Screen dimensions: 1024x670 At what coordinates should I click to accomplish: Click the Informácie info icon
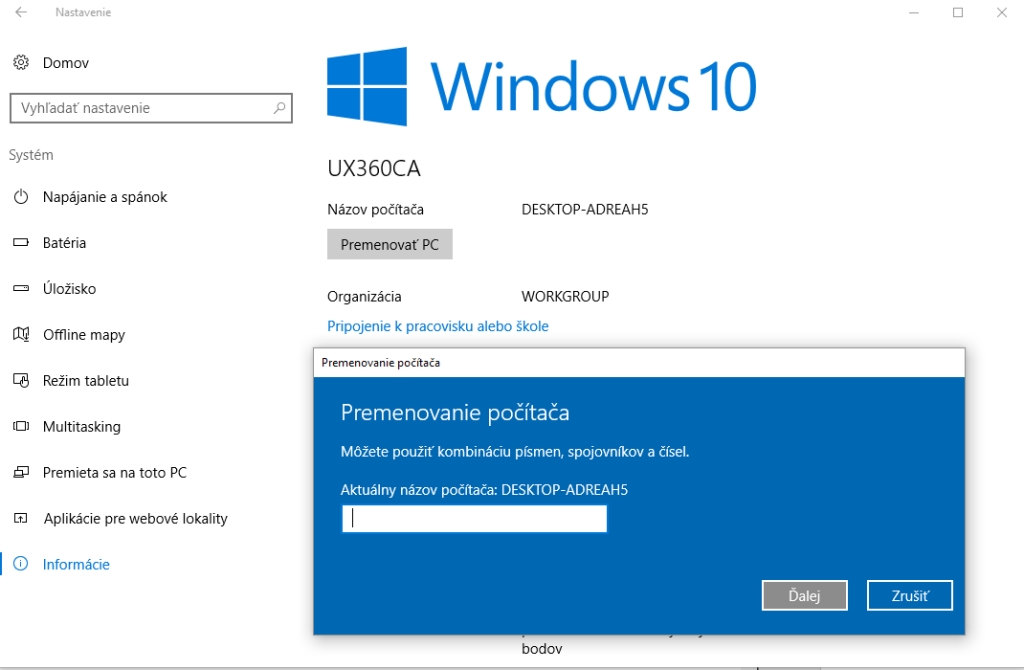pyautogui.click(x=21, y=565)
